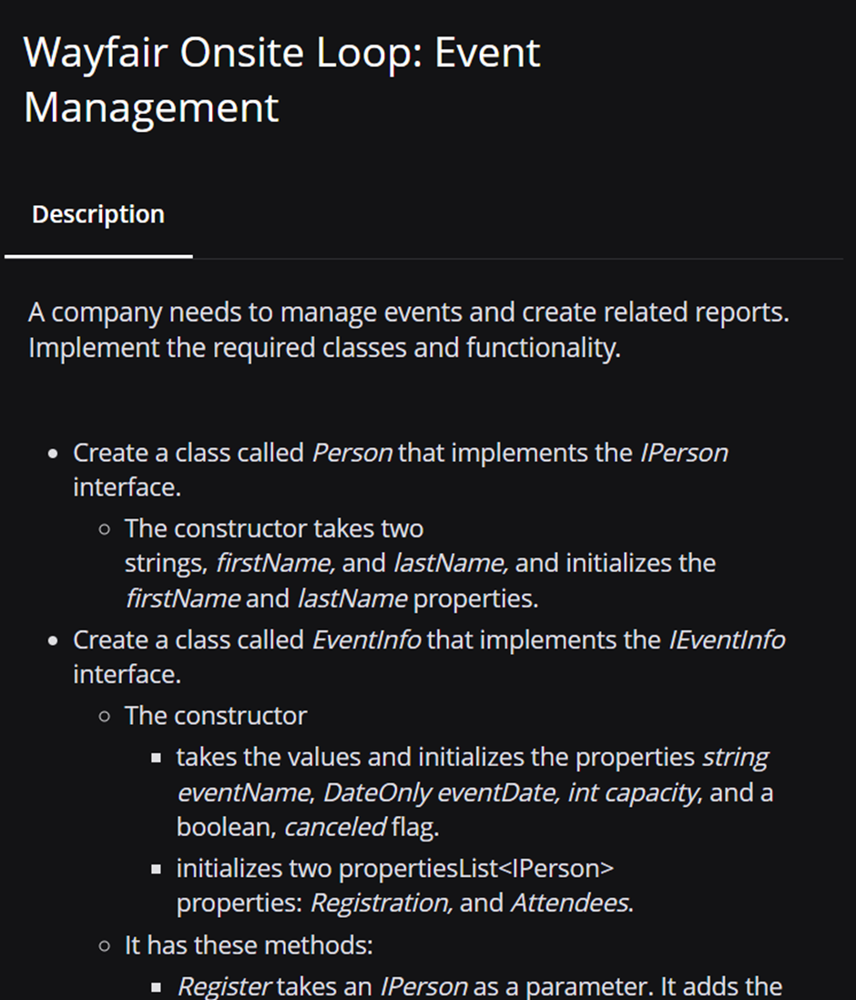The image size is (856, 1000).
Task: Click the italic word 'Person' class name
Action: coord(352,452)
